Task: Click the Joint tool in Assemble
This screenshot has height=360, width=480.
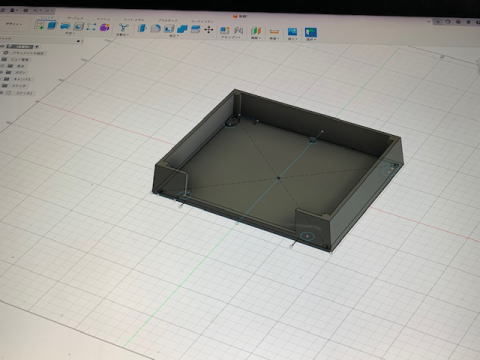Action: coord(225,30)
